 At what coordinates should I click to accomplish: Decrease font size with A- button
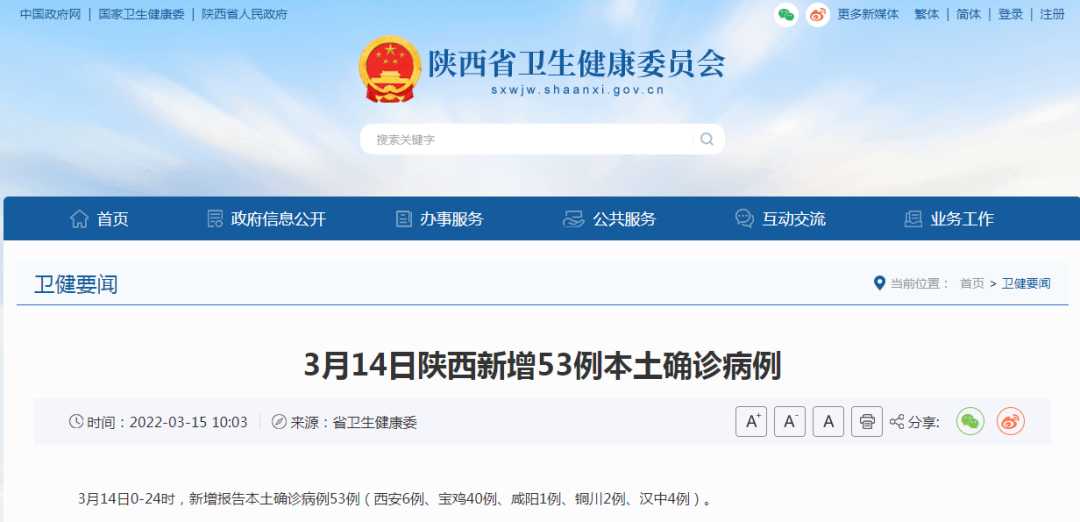(x=790, y=421)
